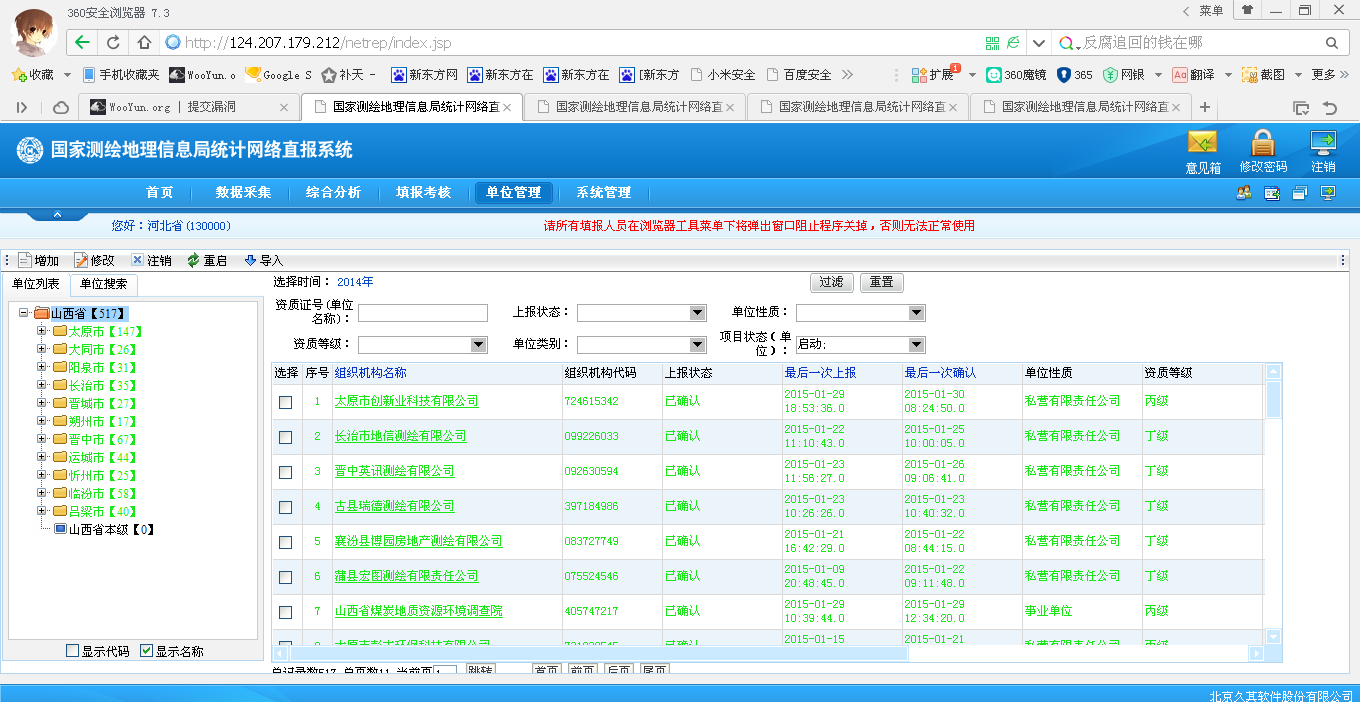Check the checkbox for 襄汾县博园房地产测绘有限公司 row

tap(286, 542)
